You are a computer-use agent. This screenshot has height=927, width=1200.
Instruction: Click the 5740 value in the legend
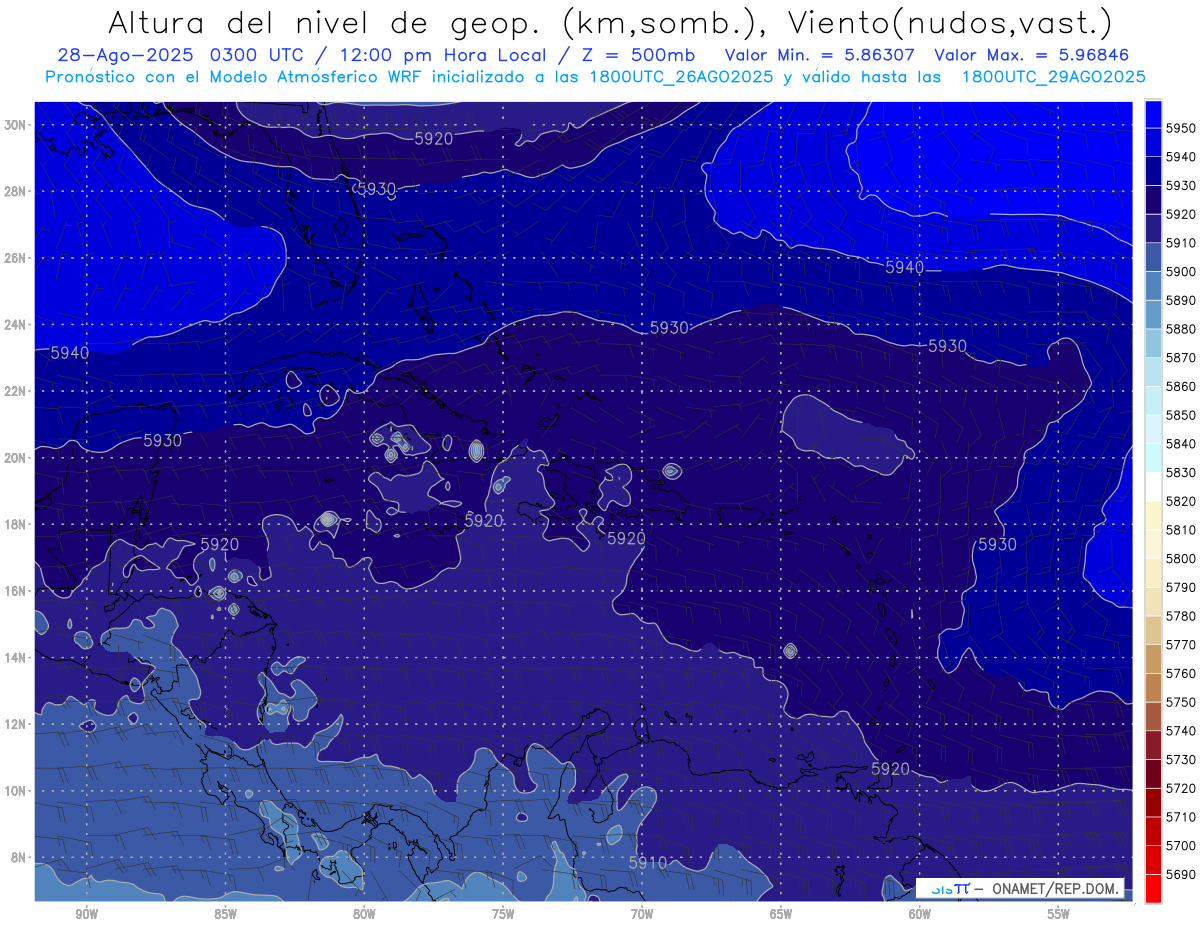click(1181, 731)
